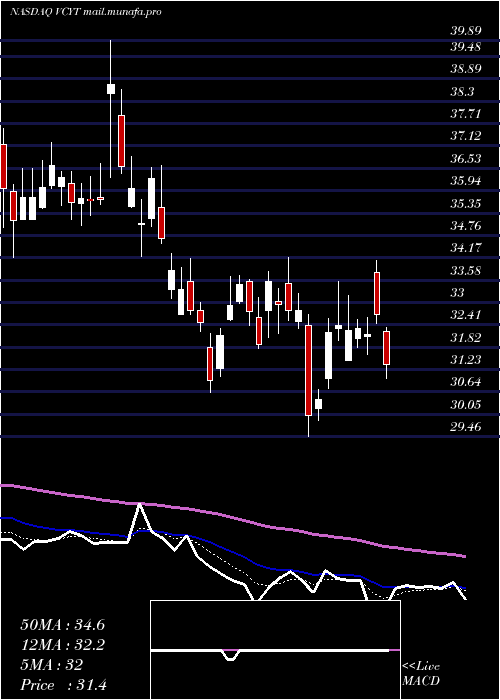Select the 29.46 price axis label
The image size is (500, 700).
pyautogui.click(x=466, y=427)
